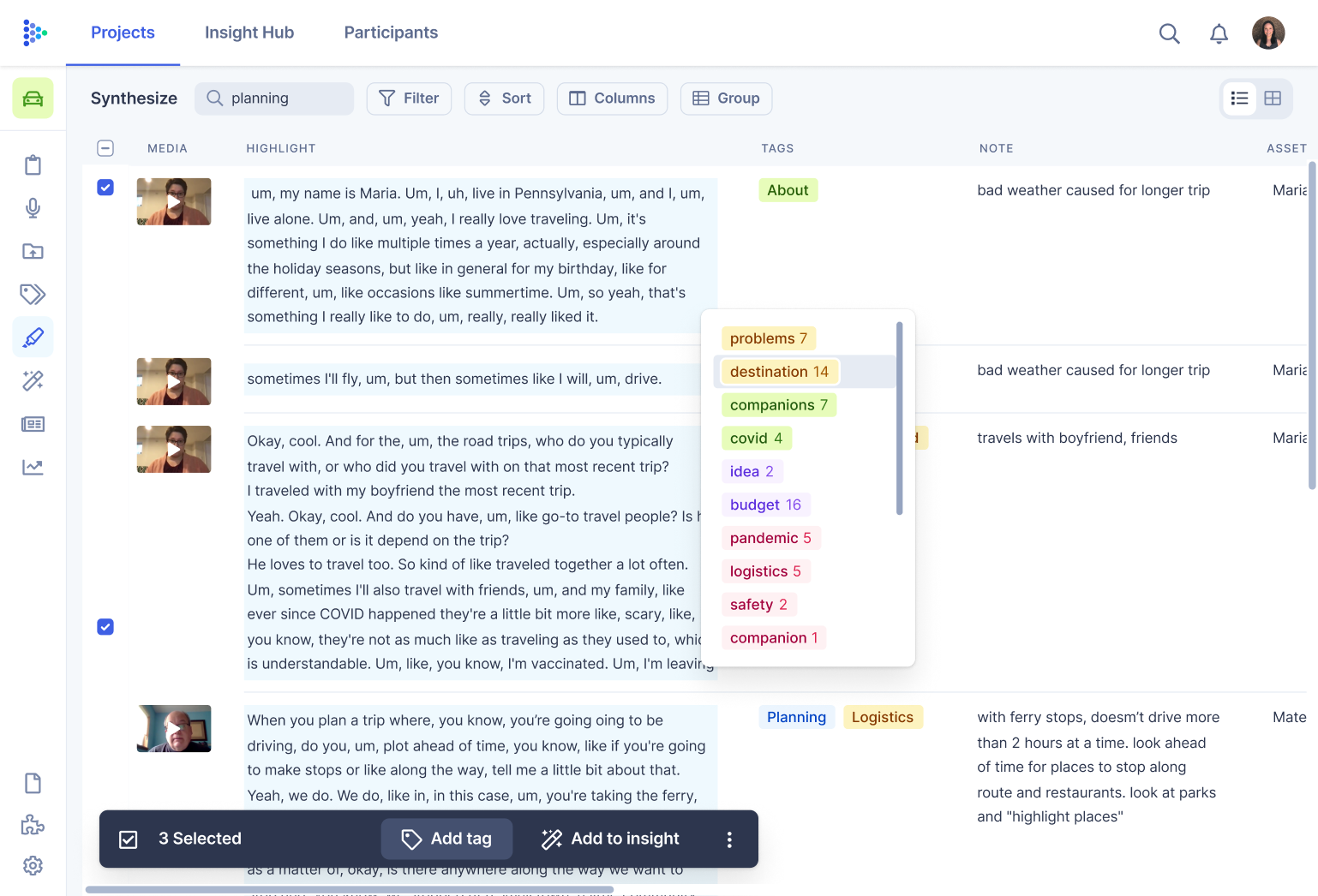
Task: Open the Filter options
Action: [x=409, y=99]
